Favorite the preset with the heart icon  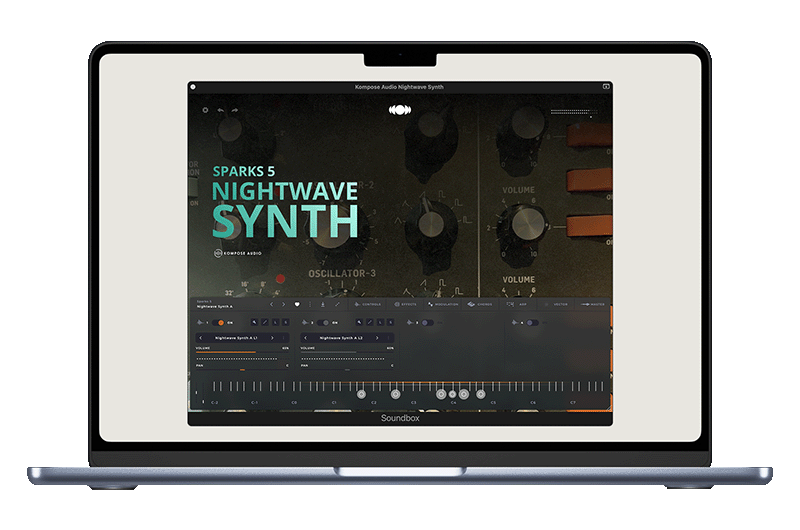click(x=297, y=304)
